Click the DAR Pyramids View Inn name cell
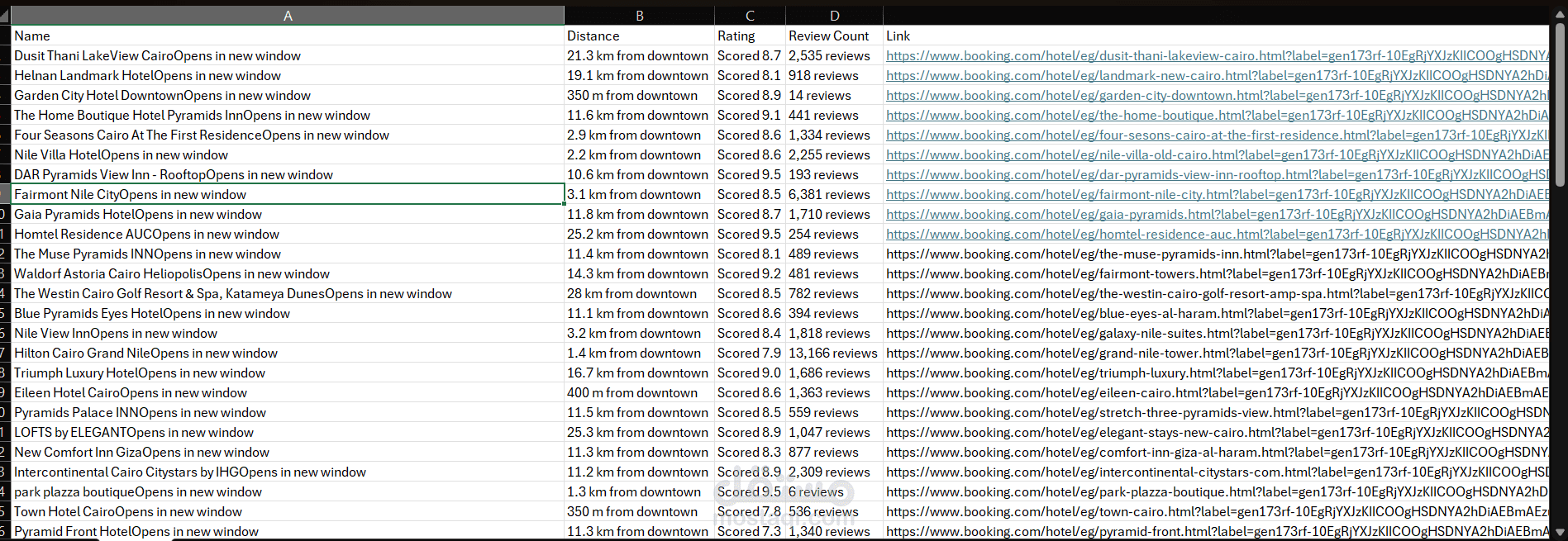This screenshot has width=1568, height=541. tap(288, 174)
